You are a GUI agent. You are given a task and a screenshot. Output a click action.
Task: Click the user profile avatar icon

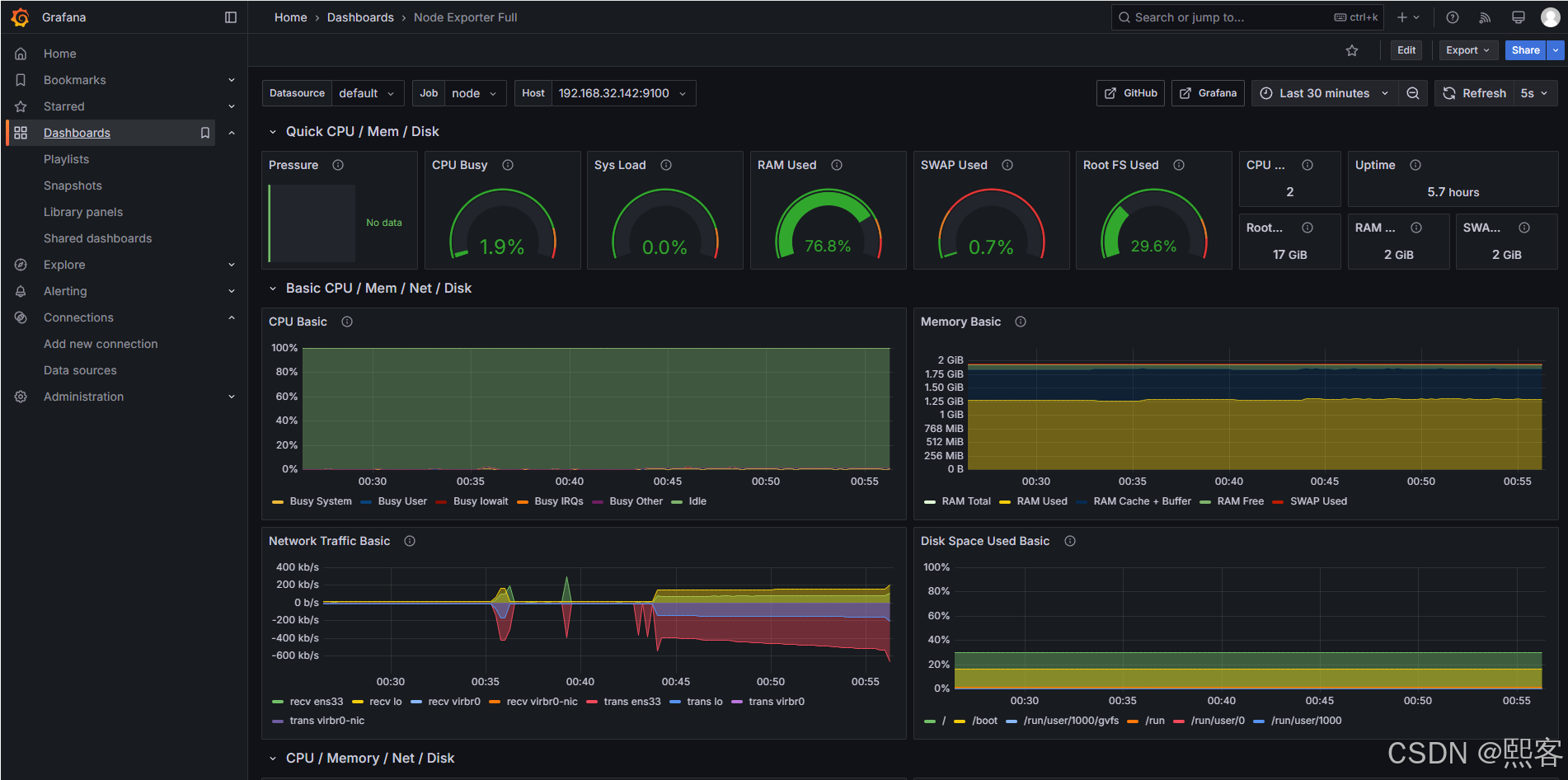1551,16
